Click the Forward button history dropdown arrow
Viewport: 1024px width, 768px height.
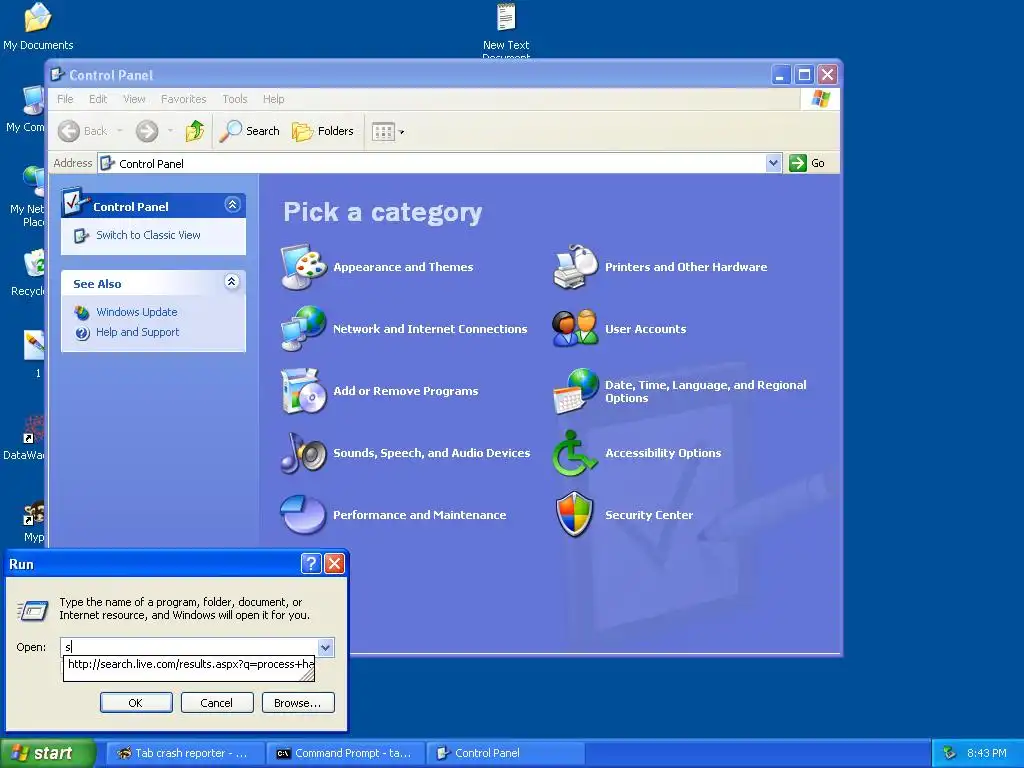click(170, 131)
